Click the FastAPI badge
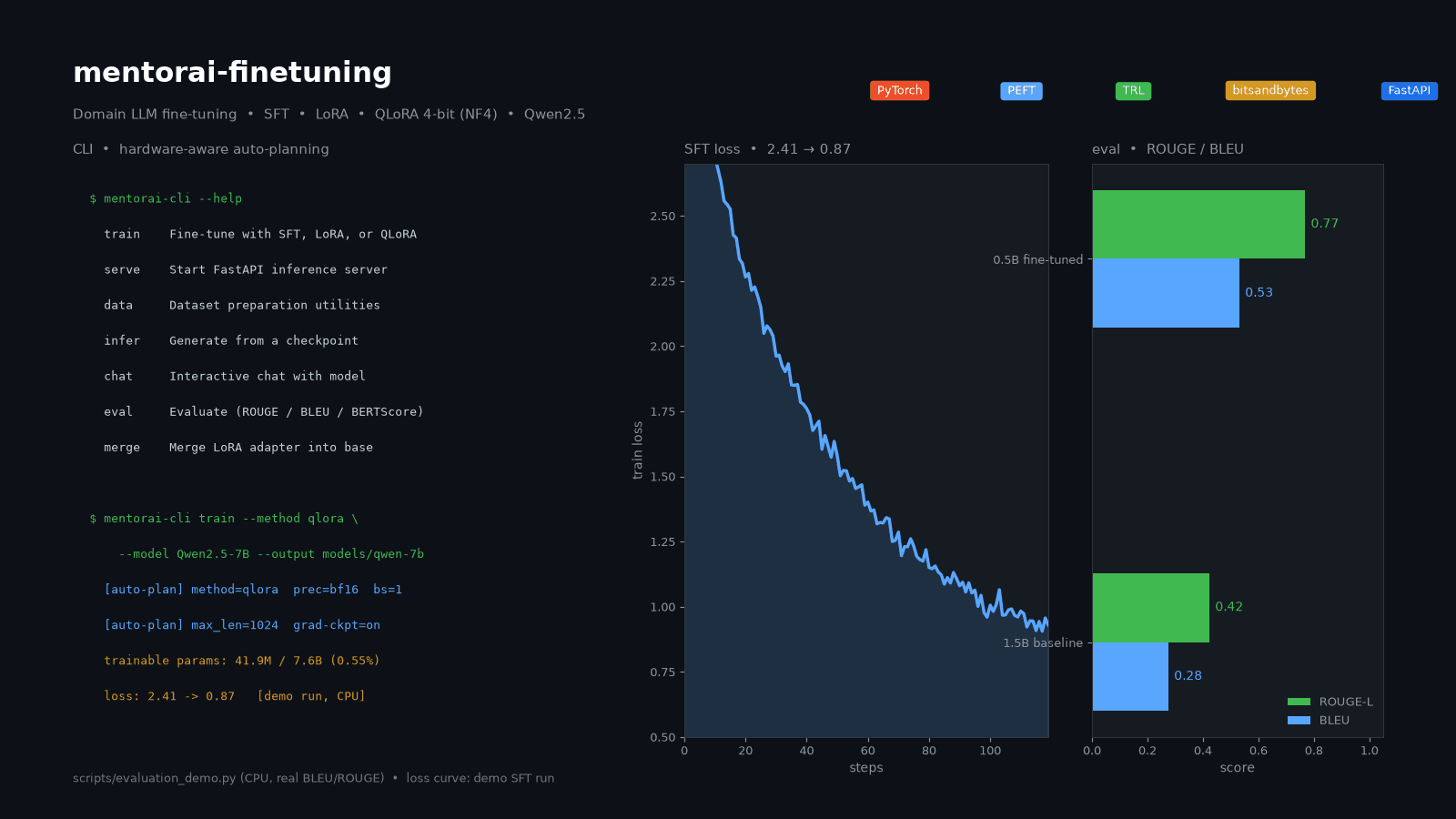The width and height of the screenshot is (1456, 819). (1409, 91)
